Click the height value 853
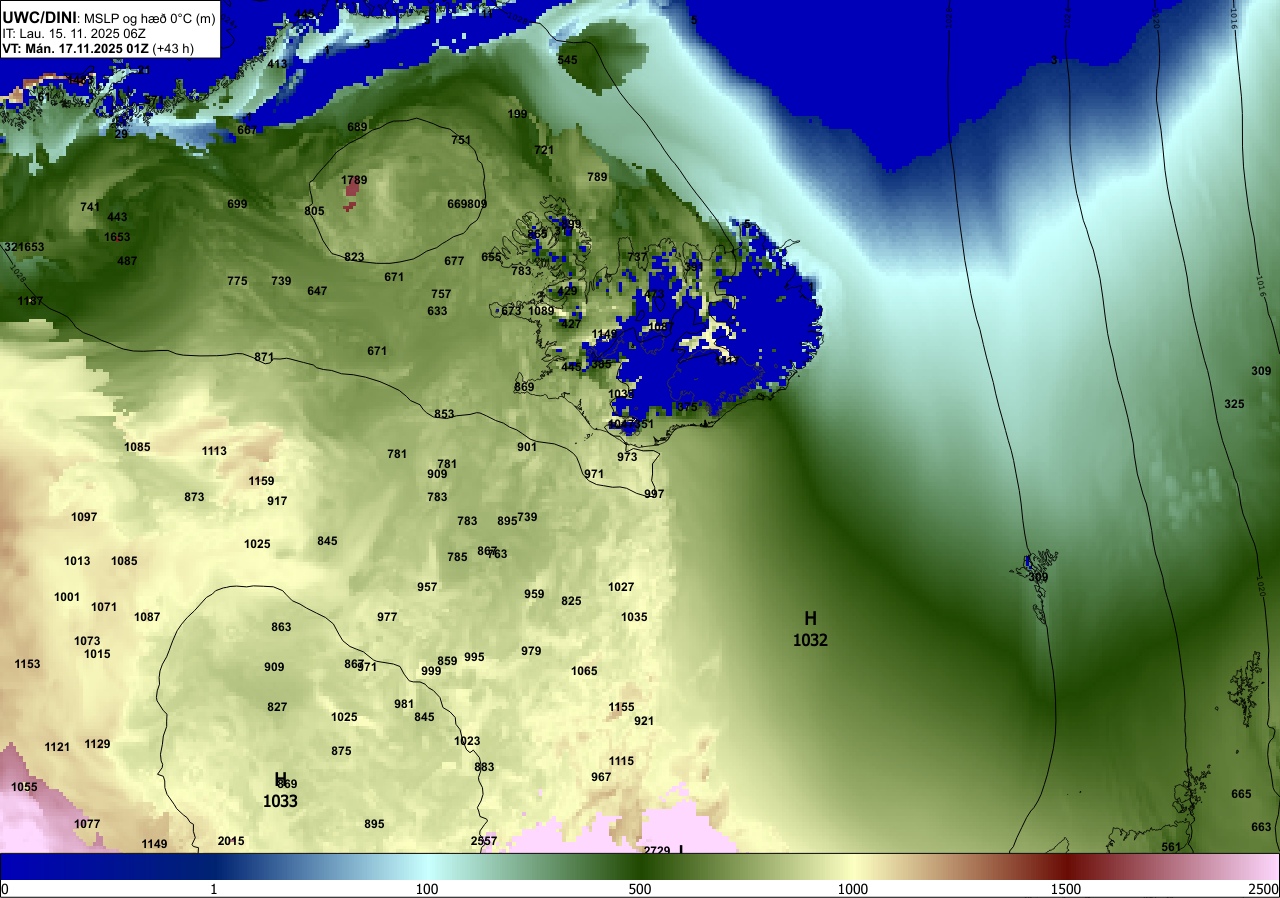Image resolution: width=1280 pixels, height=898 pixels. click(x=444, y=414)
